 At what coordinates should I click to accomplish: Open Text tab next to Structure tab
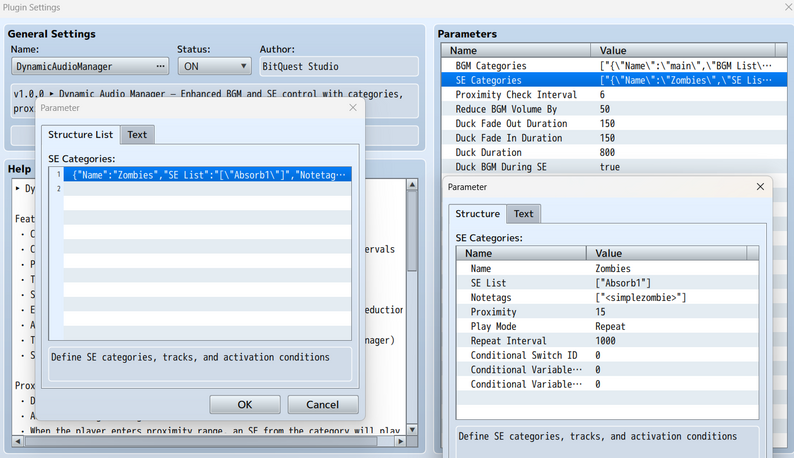pos(524,214)
